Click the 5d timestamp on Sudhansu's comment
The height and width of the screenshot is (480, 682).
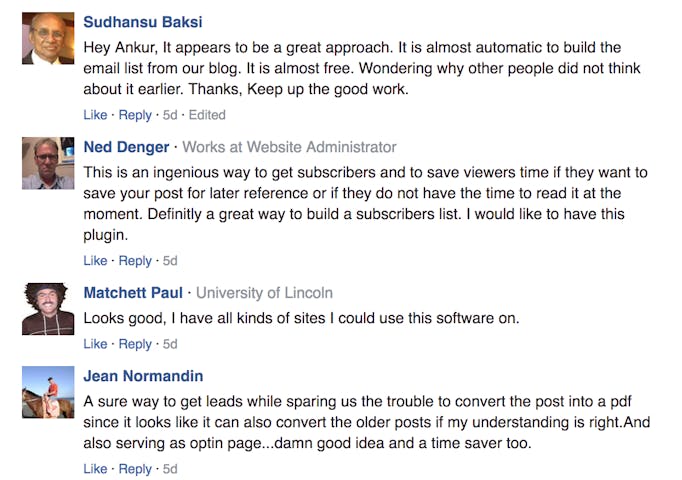click(x=170, y=115)
